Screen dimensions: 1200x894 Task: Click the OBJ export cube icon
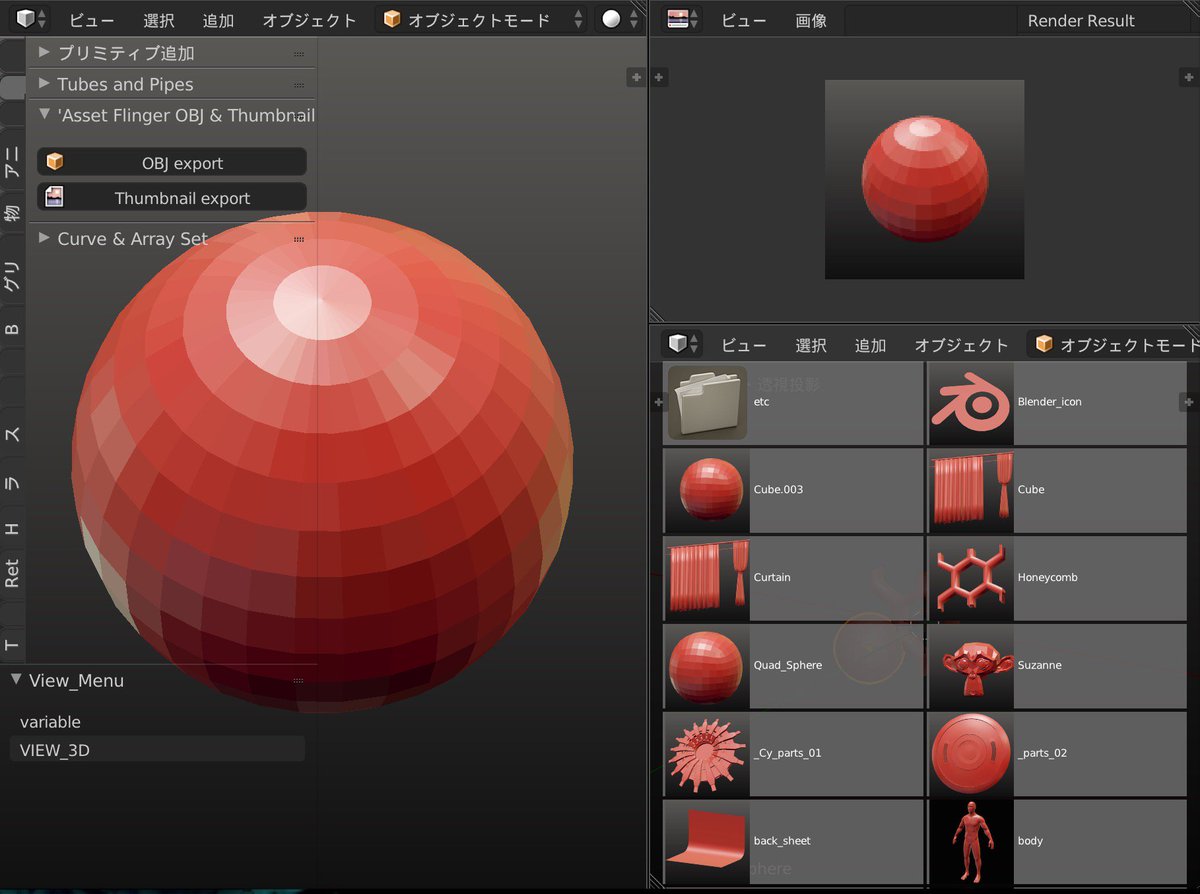tap(55, 162)
